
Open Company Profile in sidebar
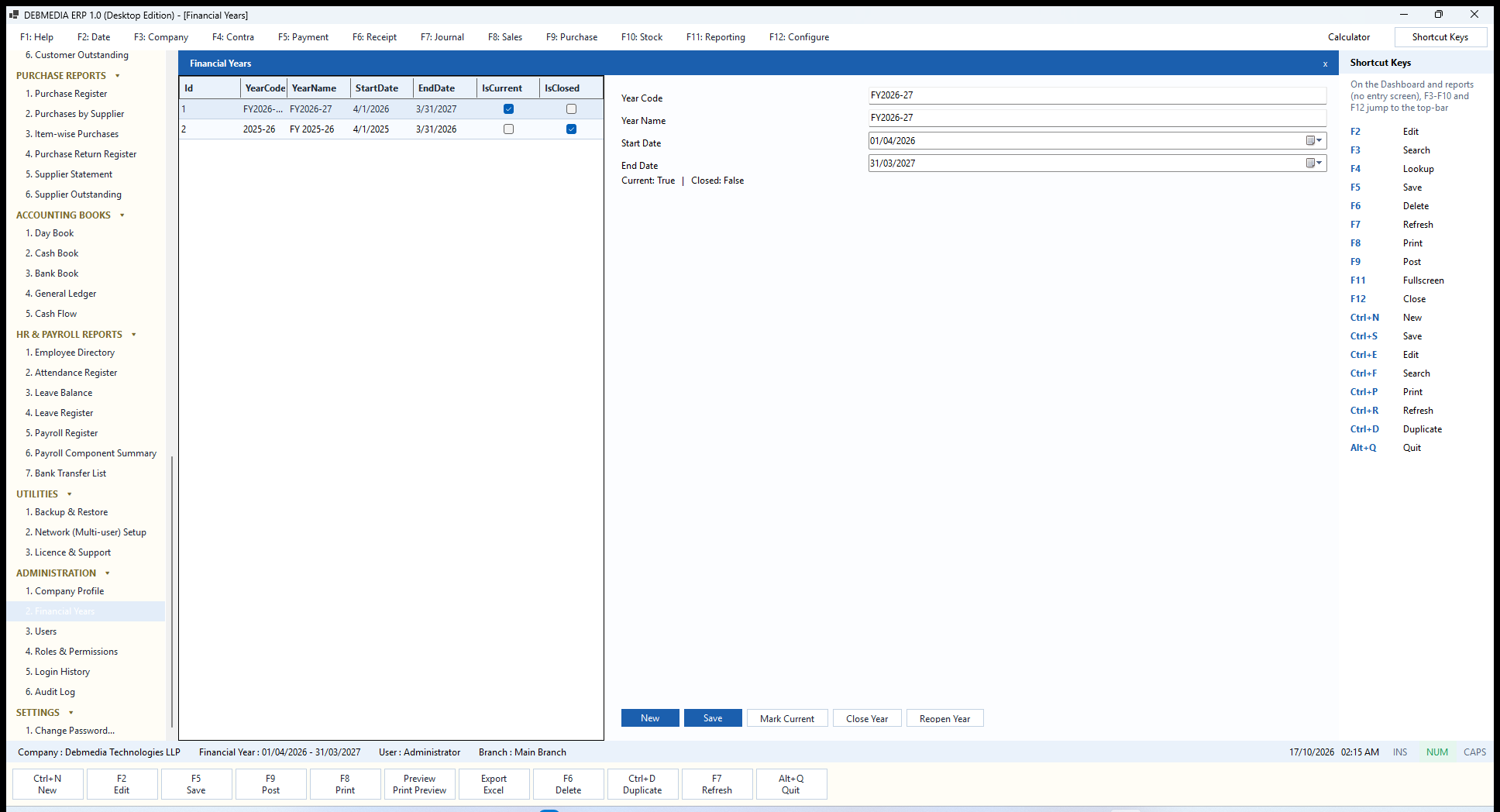click(65, 591)
